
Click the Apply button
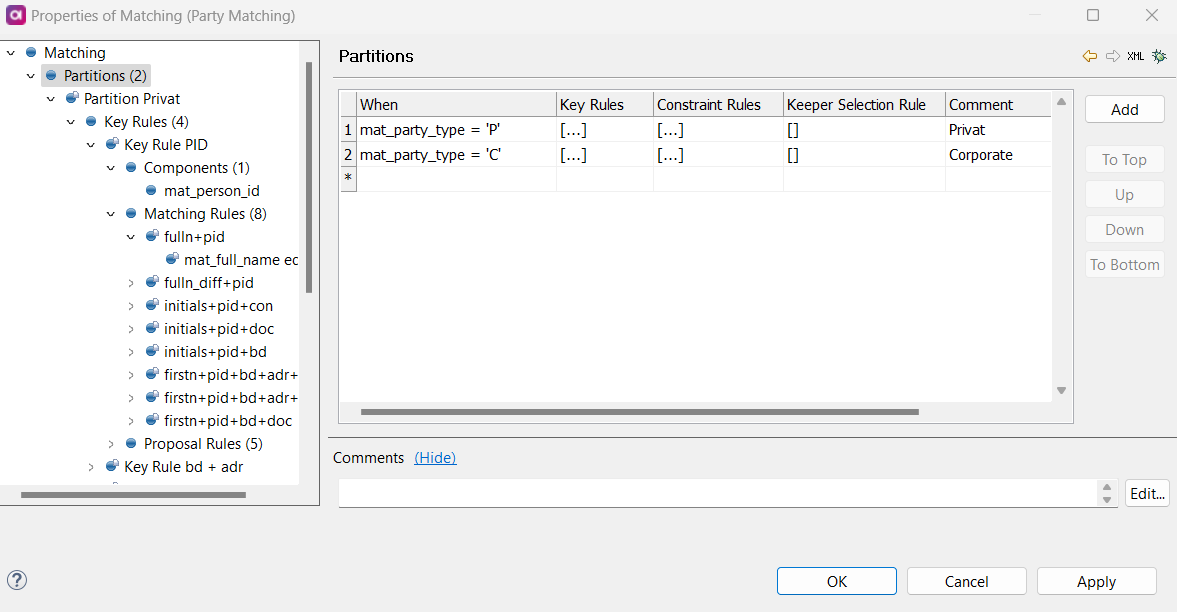pyautogui.click(x=1097, y=581)
